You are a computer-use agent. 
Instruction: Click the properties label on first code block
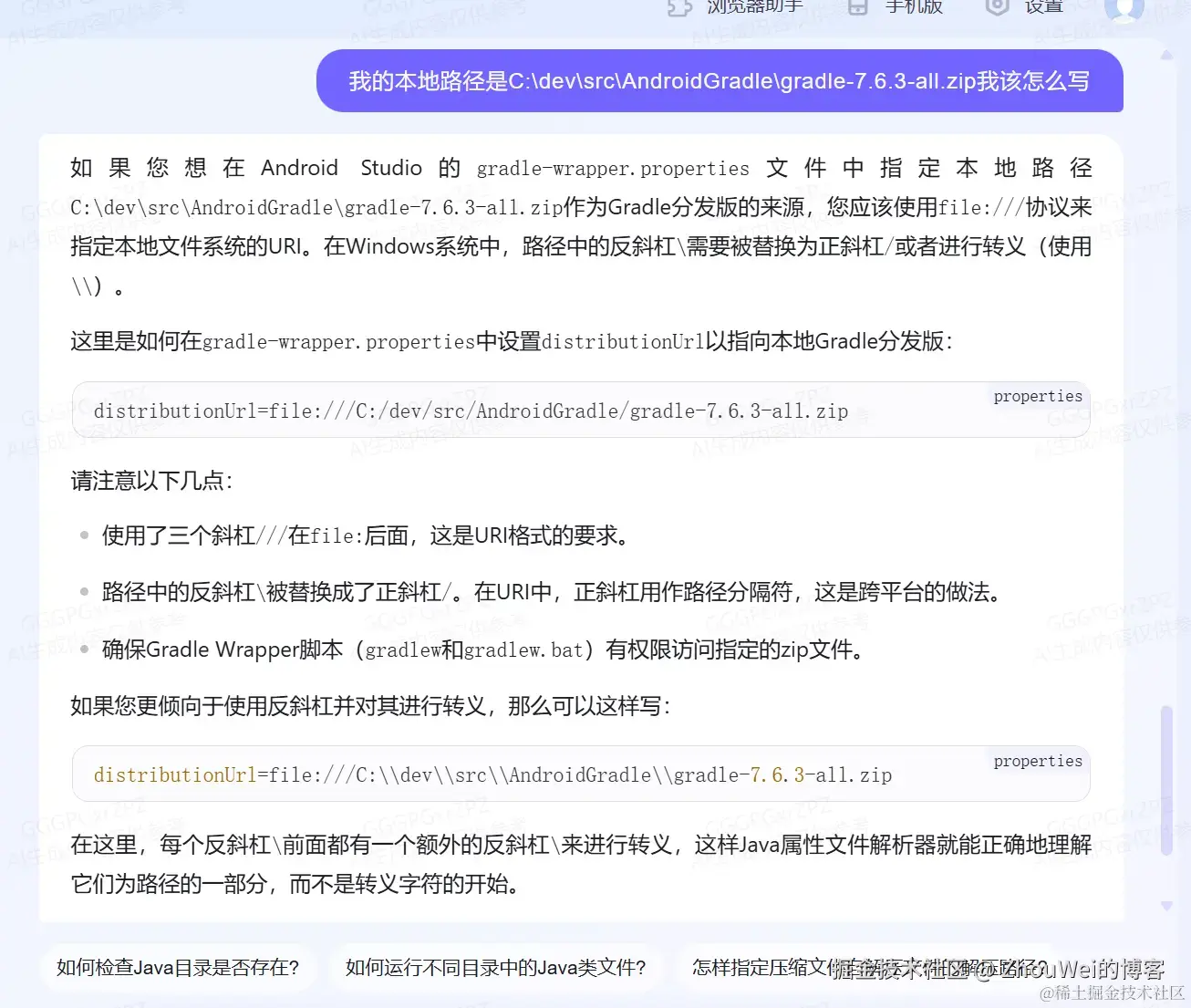[x=1037, y=396]
